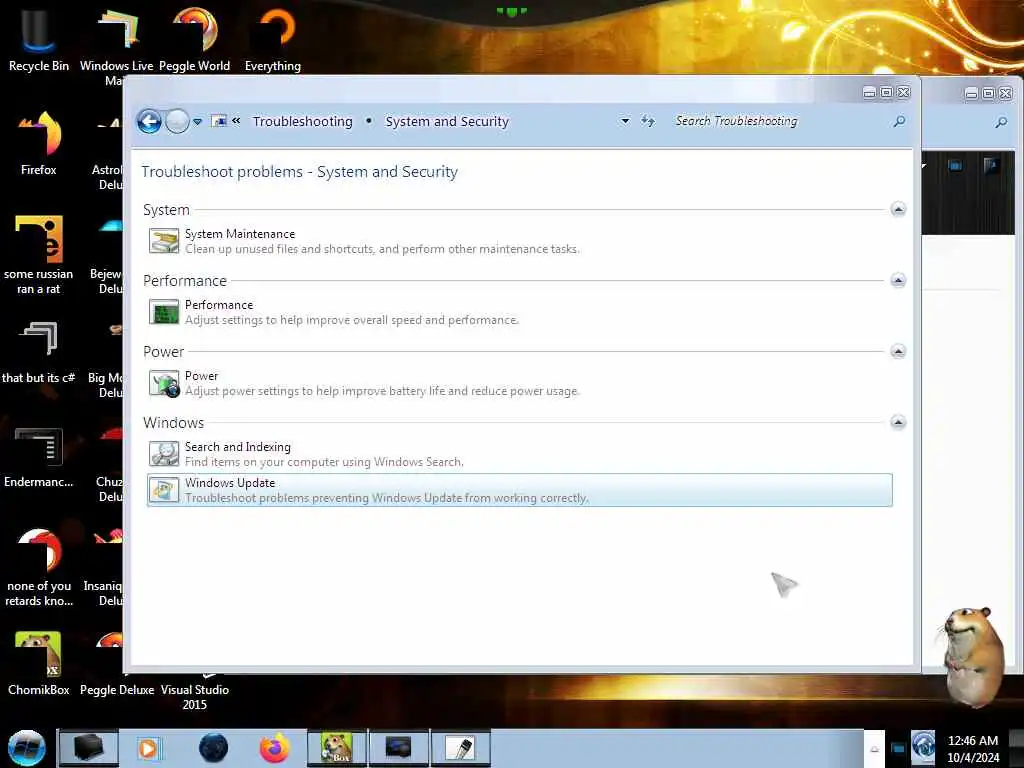1024x768 pixels.
Task: Click the Back navigation arrow button
Action: tap(149, 121)
